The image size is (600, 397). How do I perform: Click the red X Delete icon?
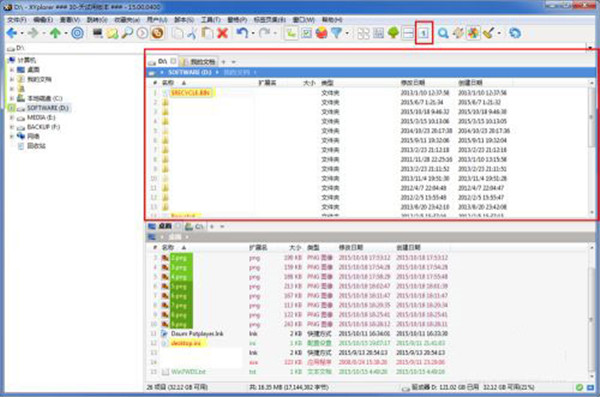pyautogui.click(x=223, y=33)
